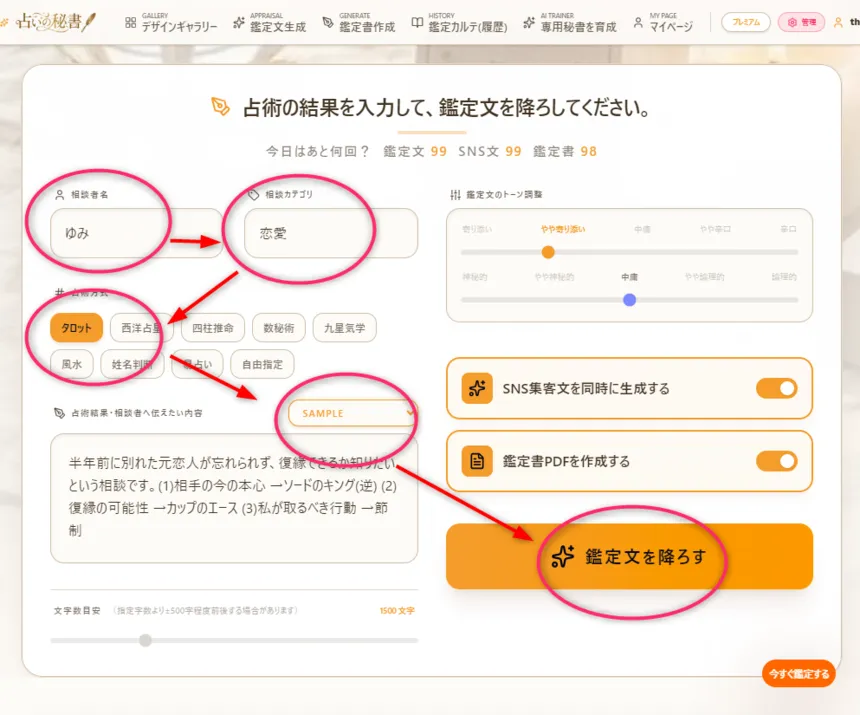Click the tag icon beside 相談カテゴリ
This screenshot has height=715, width=860.
point(253,195)
